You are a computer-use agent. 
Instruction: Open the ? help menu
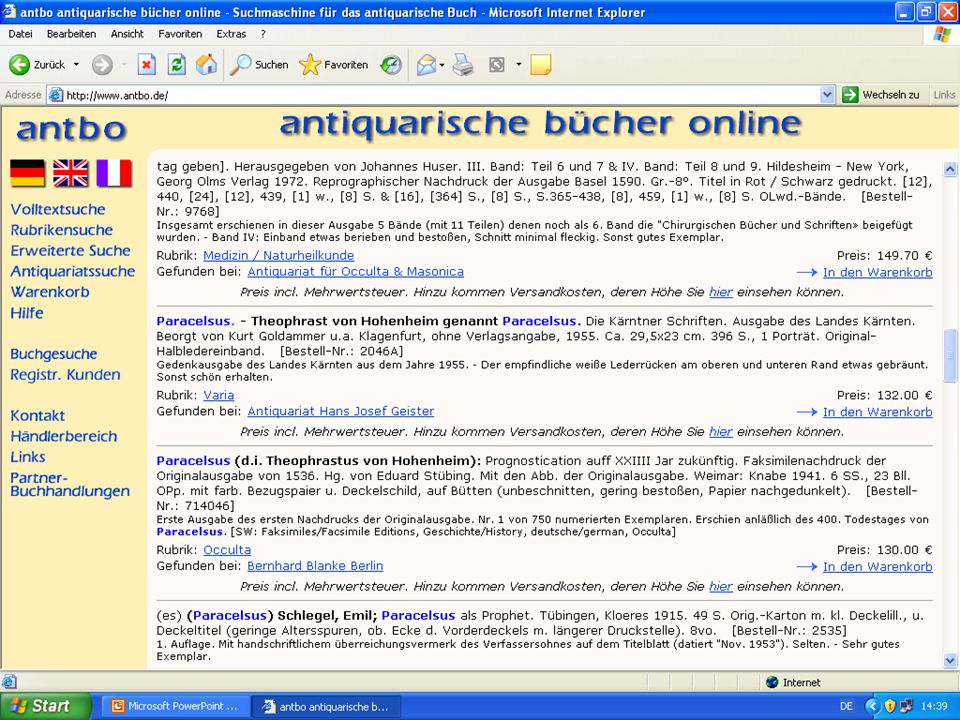(x=263, y=34)
